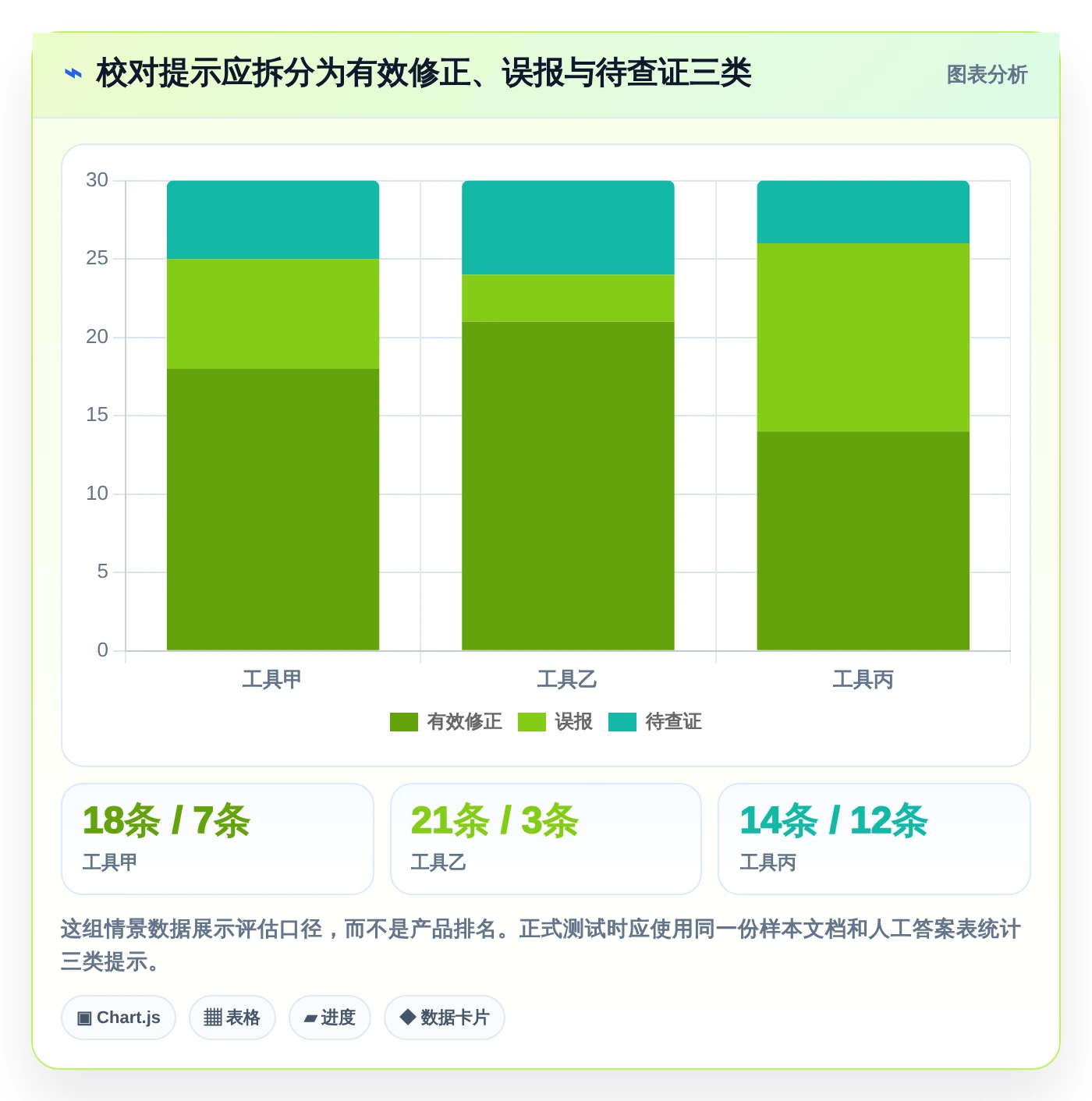Click 工具乙 dark green 有效修正 bar segment

point(568,486)
